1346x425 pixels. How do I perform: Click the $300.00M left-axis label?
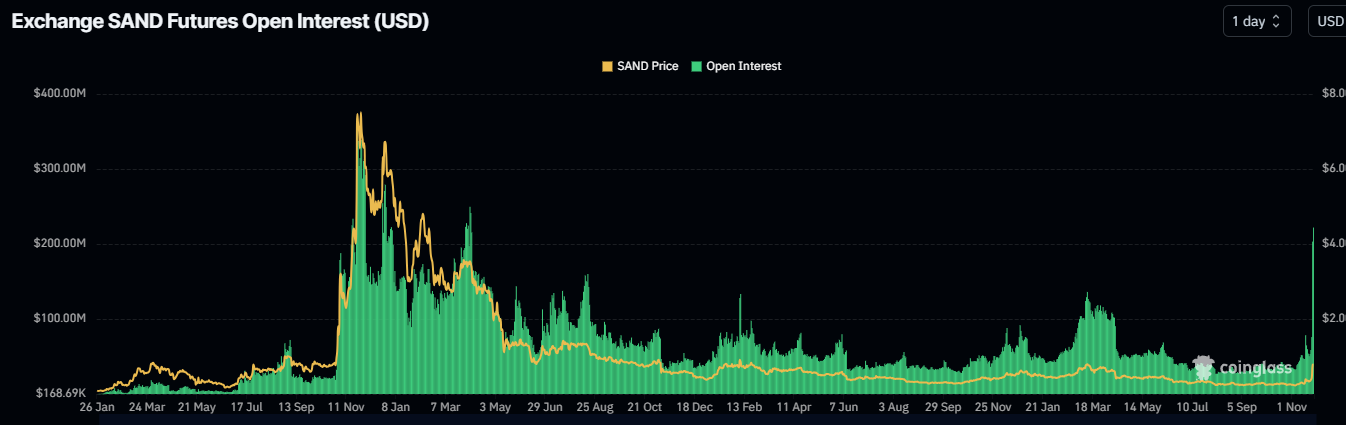pyautogui.click(x=60, y=169)
